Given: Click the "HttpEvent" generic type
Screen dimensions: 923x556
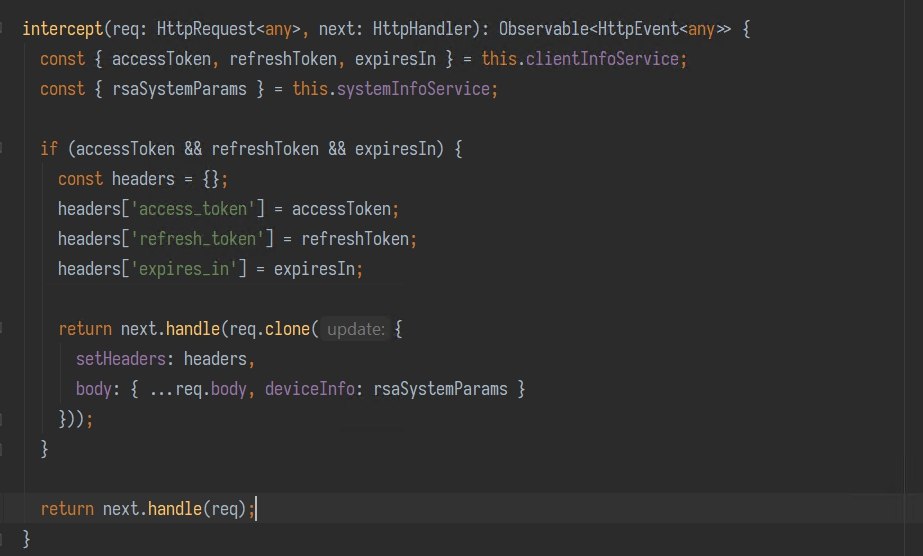Looking at the screenshot, I should (638, 29).
